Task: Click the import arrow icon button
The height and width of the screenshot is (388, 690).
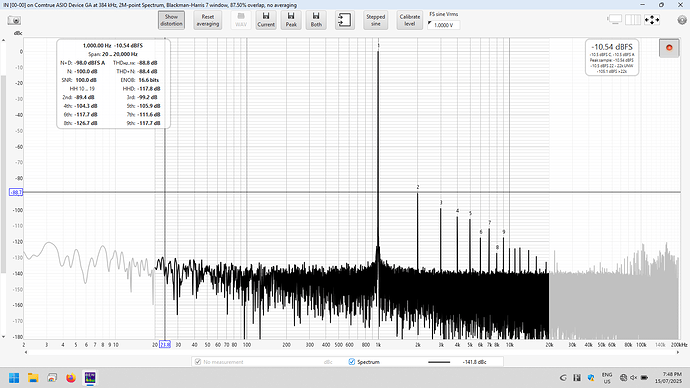Action: (345, 20)
